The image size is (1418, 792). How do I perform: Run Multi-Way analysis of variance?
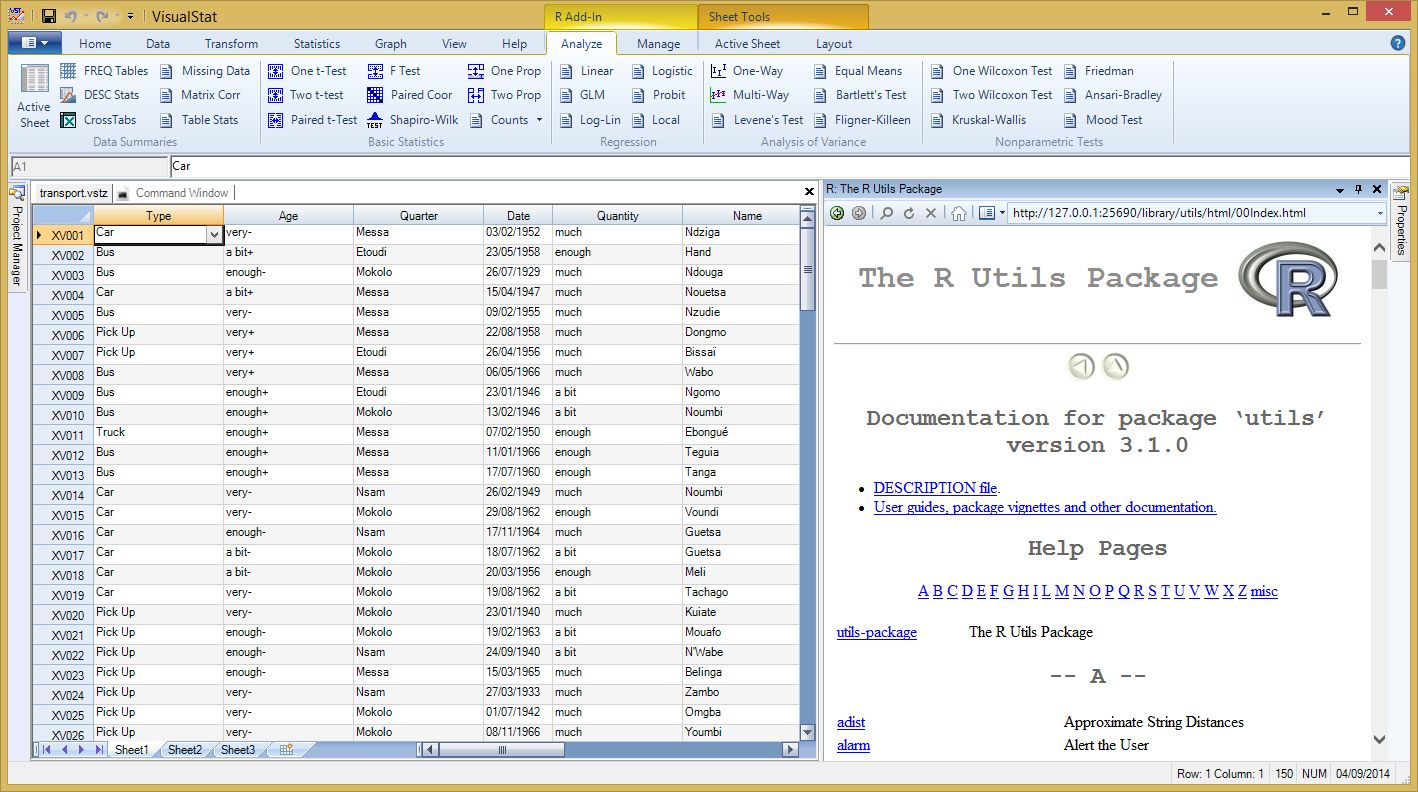[750, 95]
